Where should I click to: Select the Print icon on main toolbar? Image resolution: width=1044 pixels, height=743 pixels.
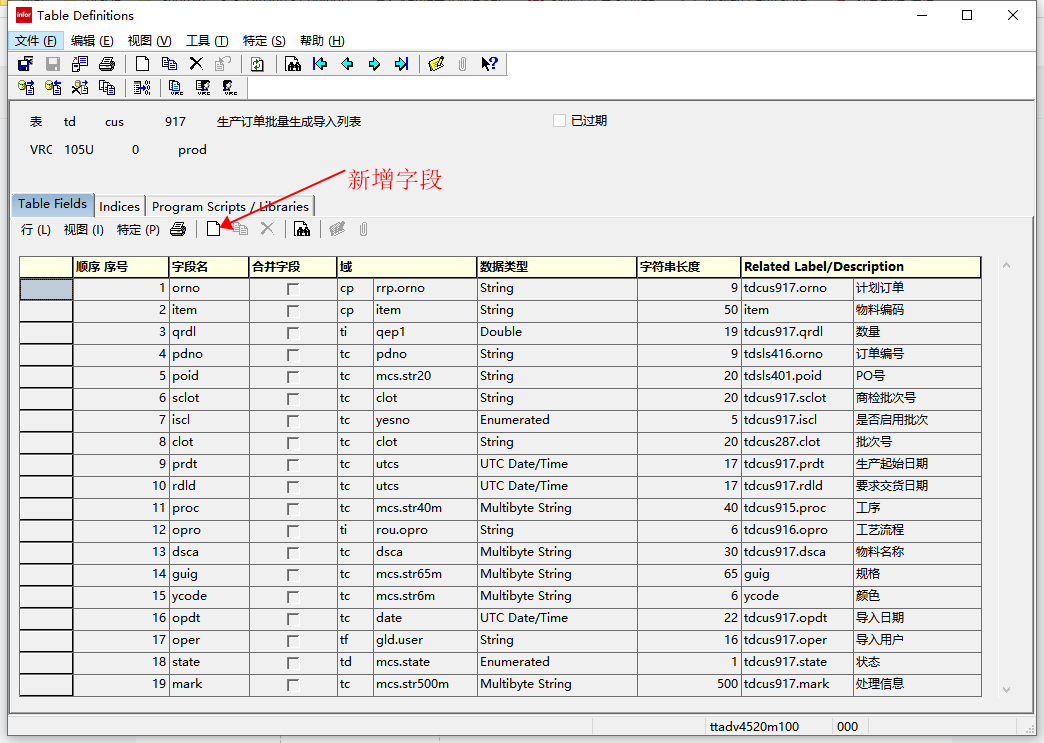tap(107, 63)
